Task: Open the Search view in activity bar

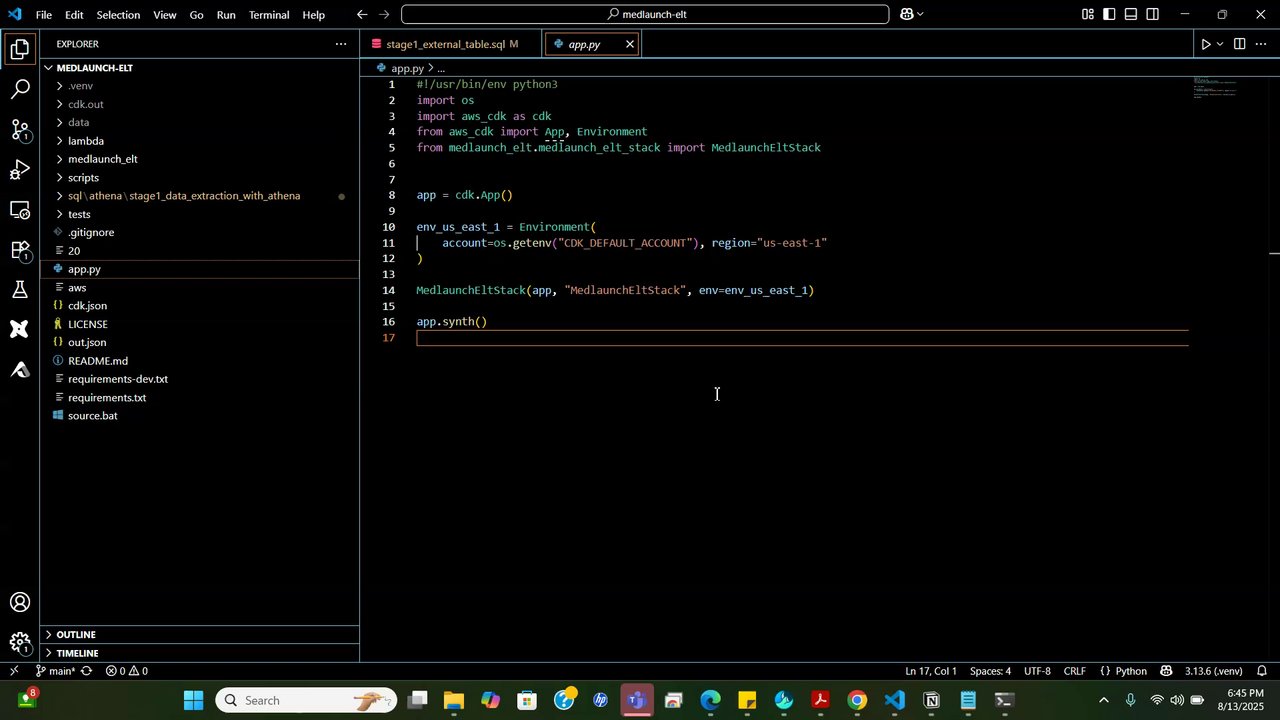Action: (x=20, y=89)
